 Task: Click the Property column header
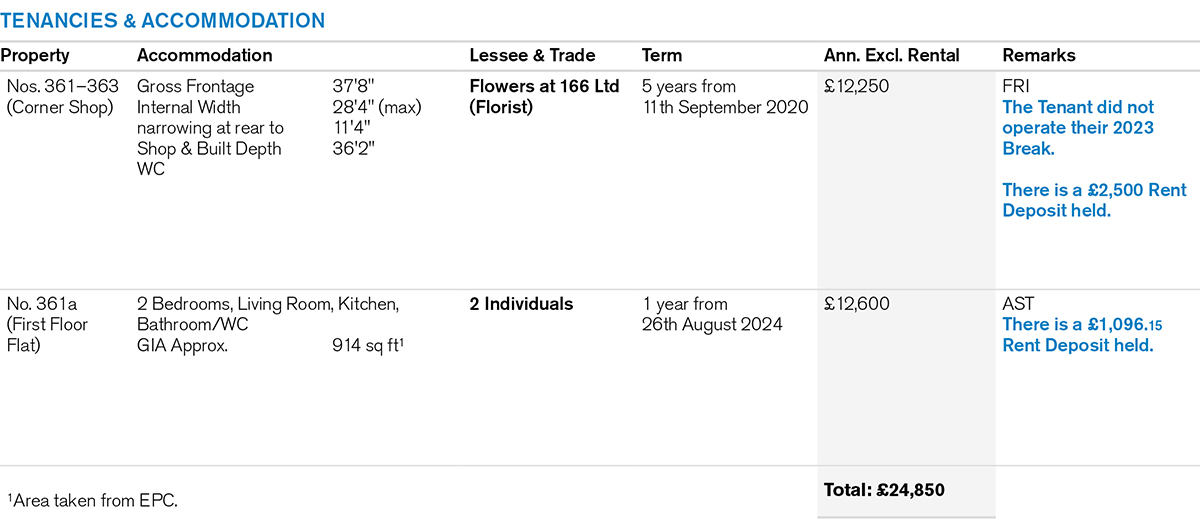click(x=35, y=56)
